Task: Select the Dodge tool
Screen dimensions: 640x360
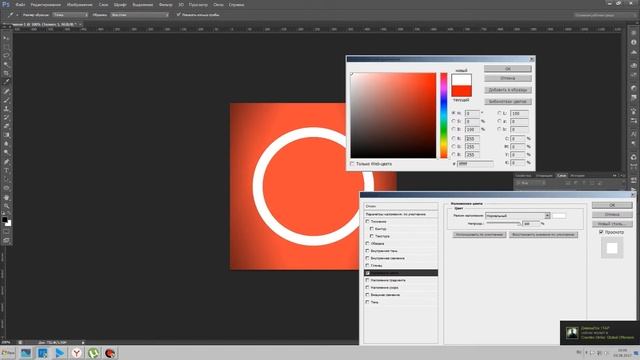Action: click(6, 153)
